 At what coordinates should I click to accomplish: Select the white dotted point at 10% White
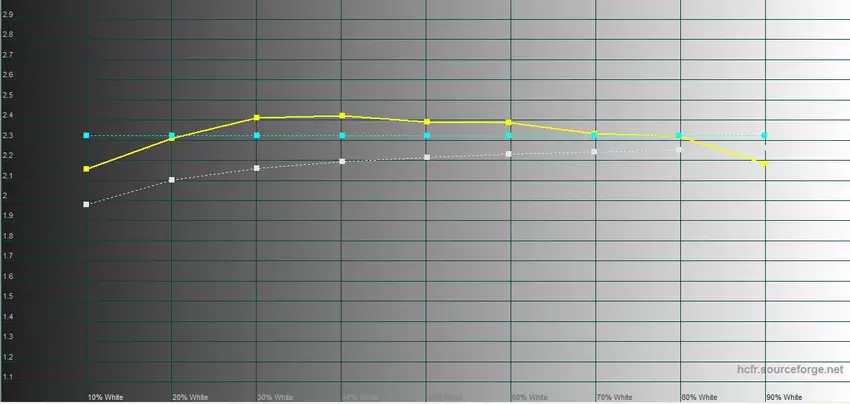click(x=87, y=204)
